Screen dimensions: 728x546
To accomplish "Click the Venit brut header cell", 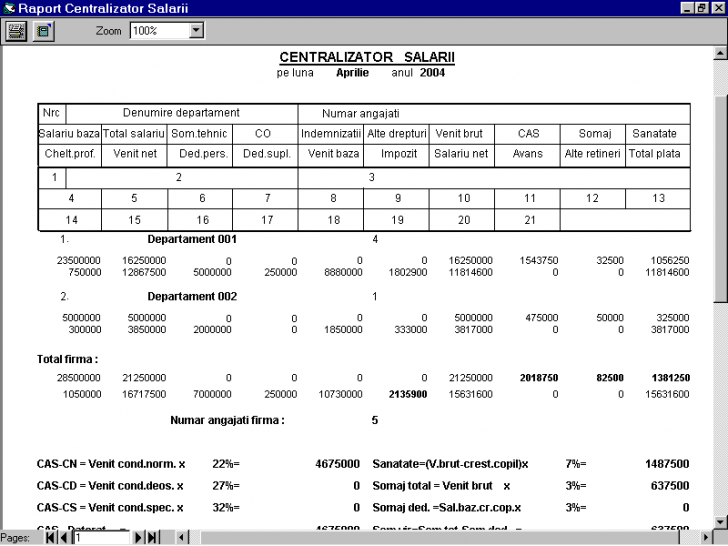I will pyautogui.click(x=462, y=134).
